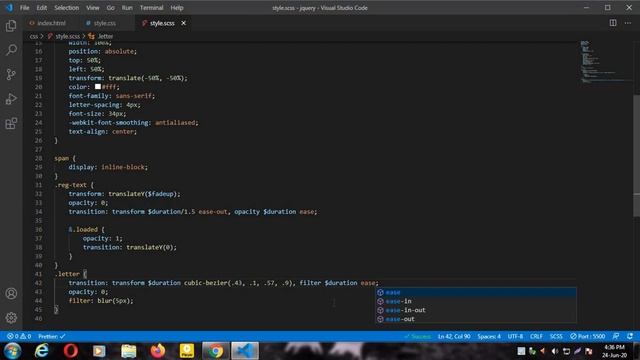Click the style.scss breadcrumb segment
640x360 pixels.
click(67, 36)
